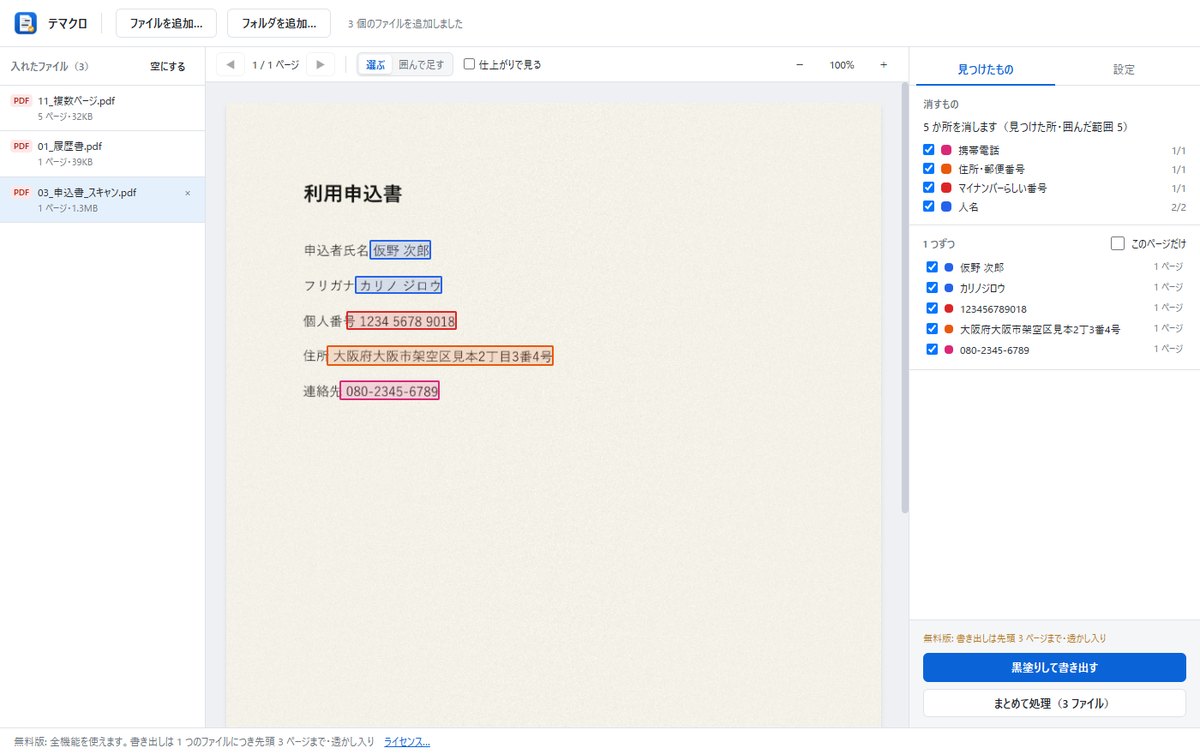
Task: Click the ファイルを追加... button
Action: [166, 23]
